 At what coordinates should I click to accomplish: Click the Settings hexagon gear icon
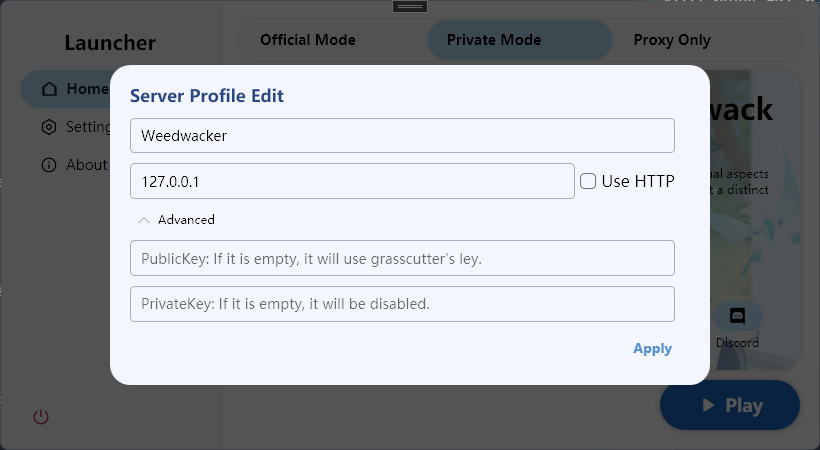click(x=49, y=127)
